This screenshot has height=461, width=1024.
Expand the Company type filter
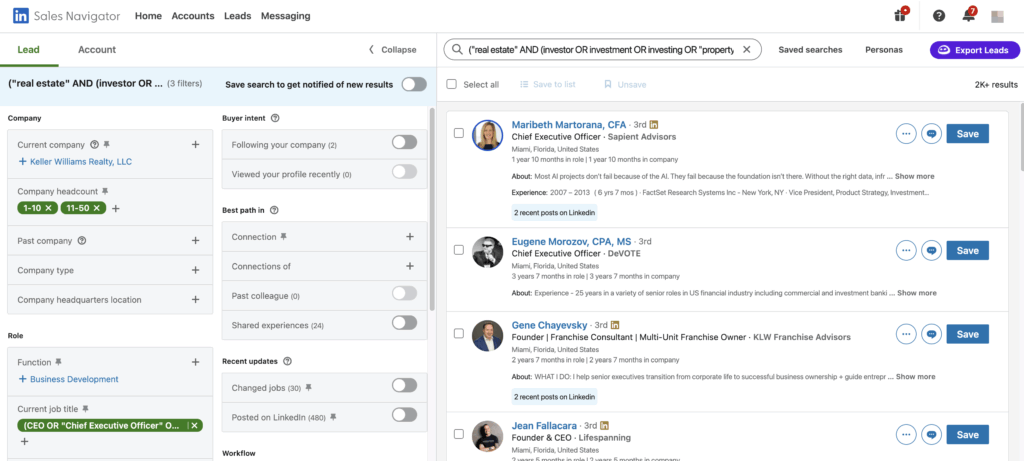pos(195,270)
